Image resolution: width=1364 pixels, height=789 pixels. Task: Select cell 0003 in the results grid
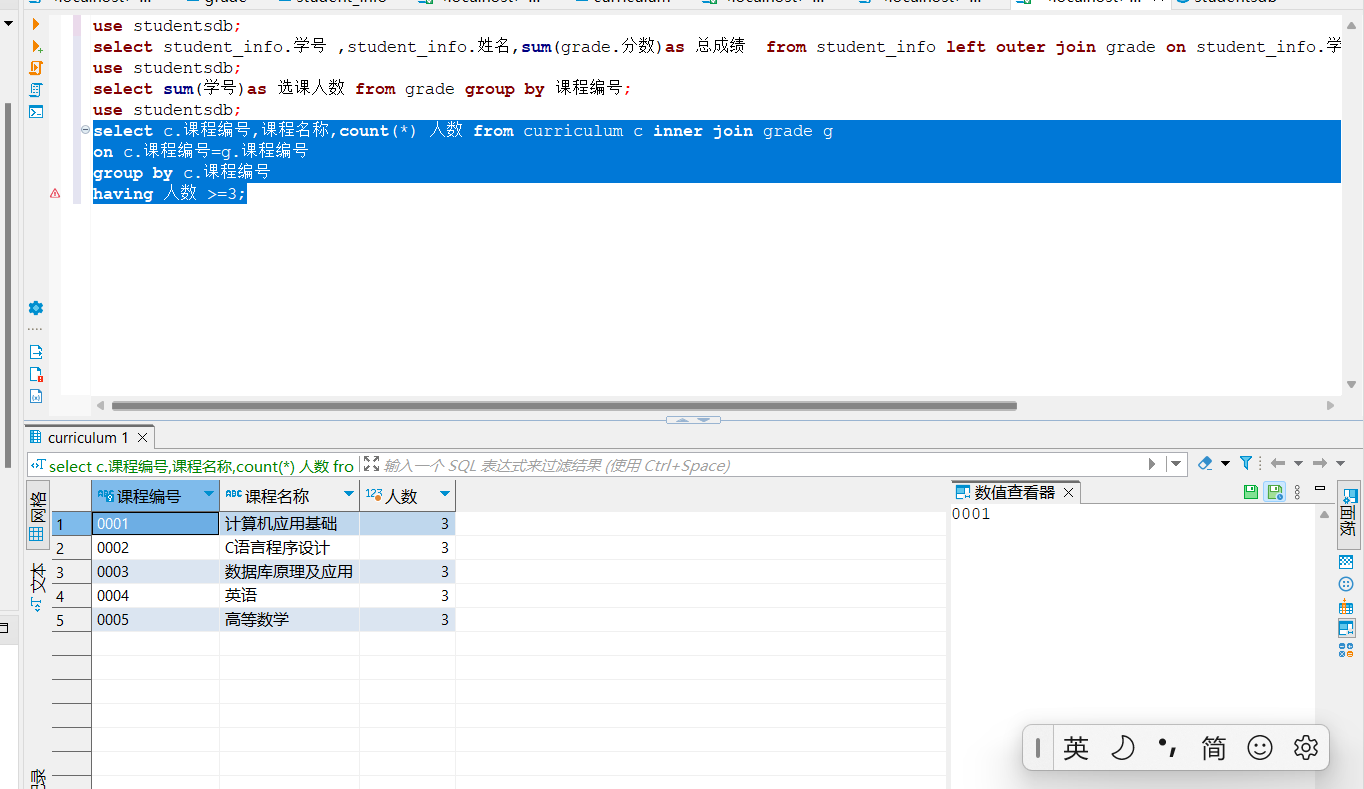pyautogui.click(x=155, y=572)
